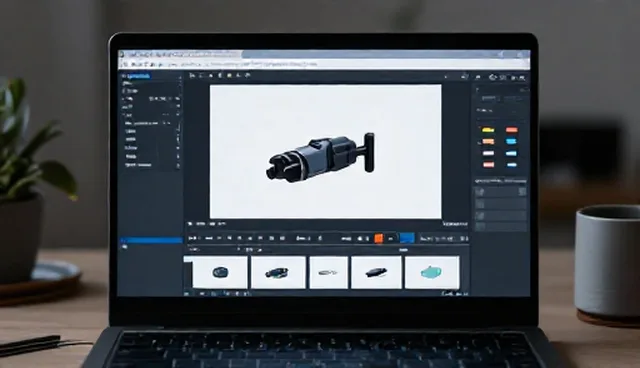The width and height of the screenshot is (640, 368).
Task: Select the pale blue swatch in bottom row
Action: [x=511, y=165]
